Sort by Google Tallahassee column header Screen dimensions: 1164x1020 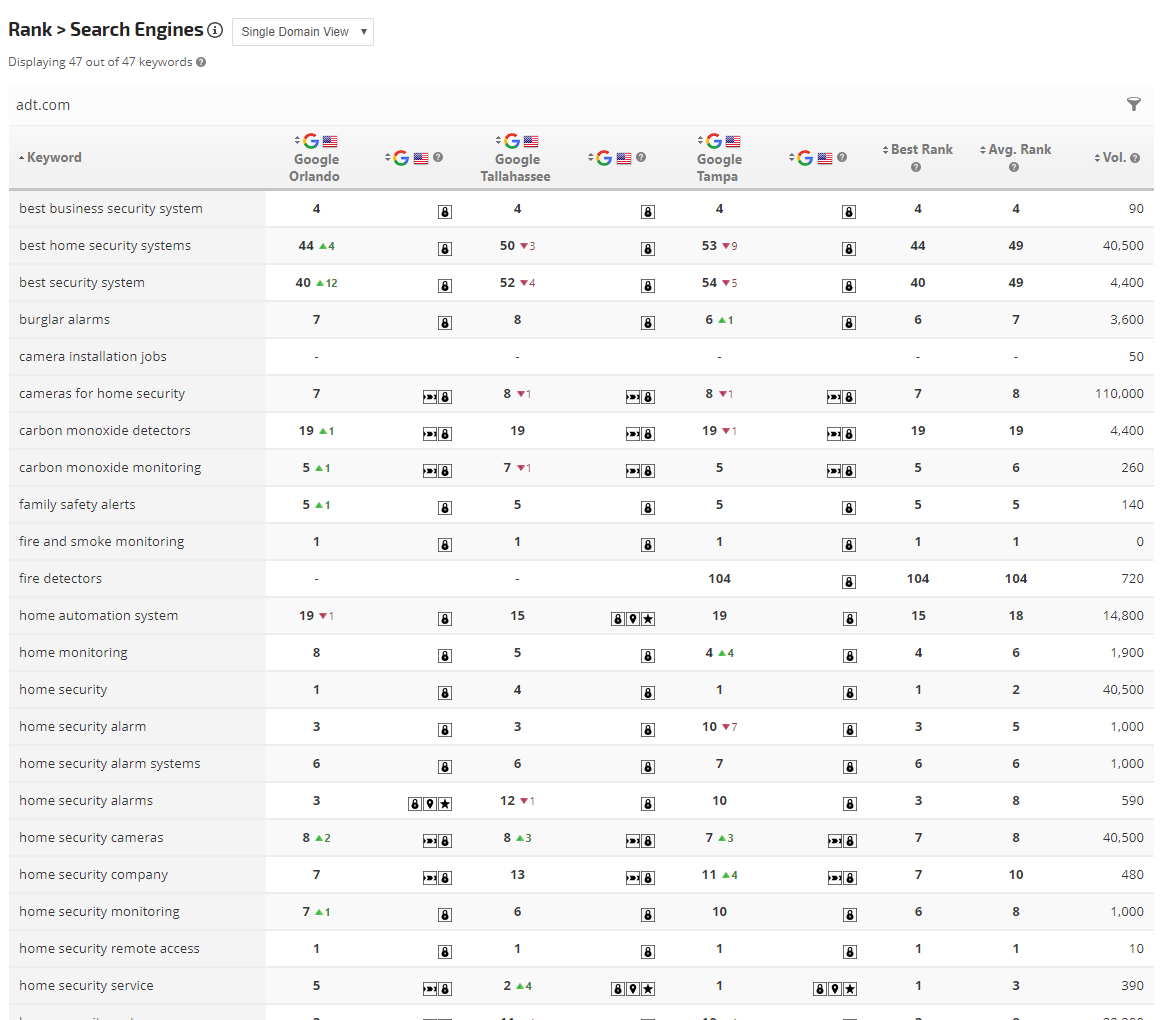click(517, 159)
